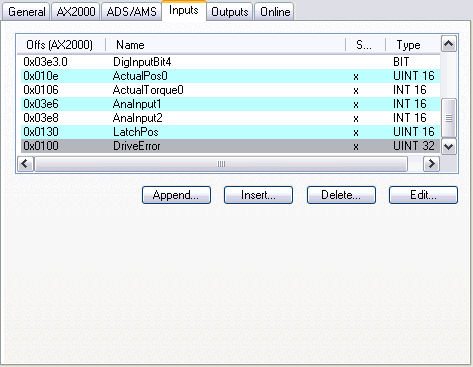Click the INT 16 type of ActualTorque0
This screenshot has width=473, height=367.
click(410, 90)
